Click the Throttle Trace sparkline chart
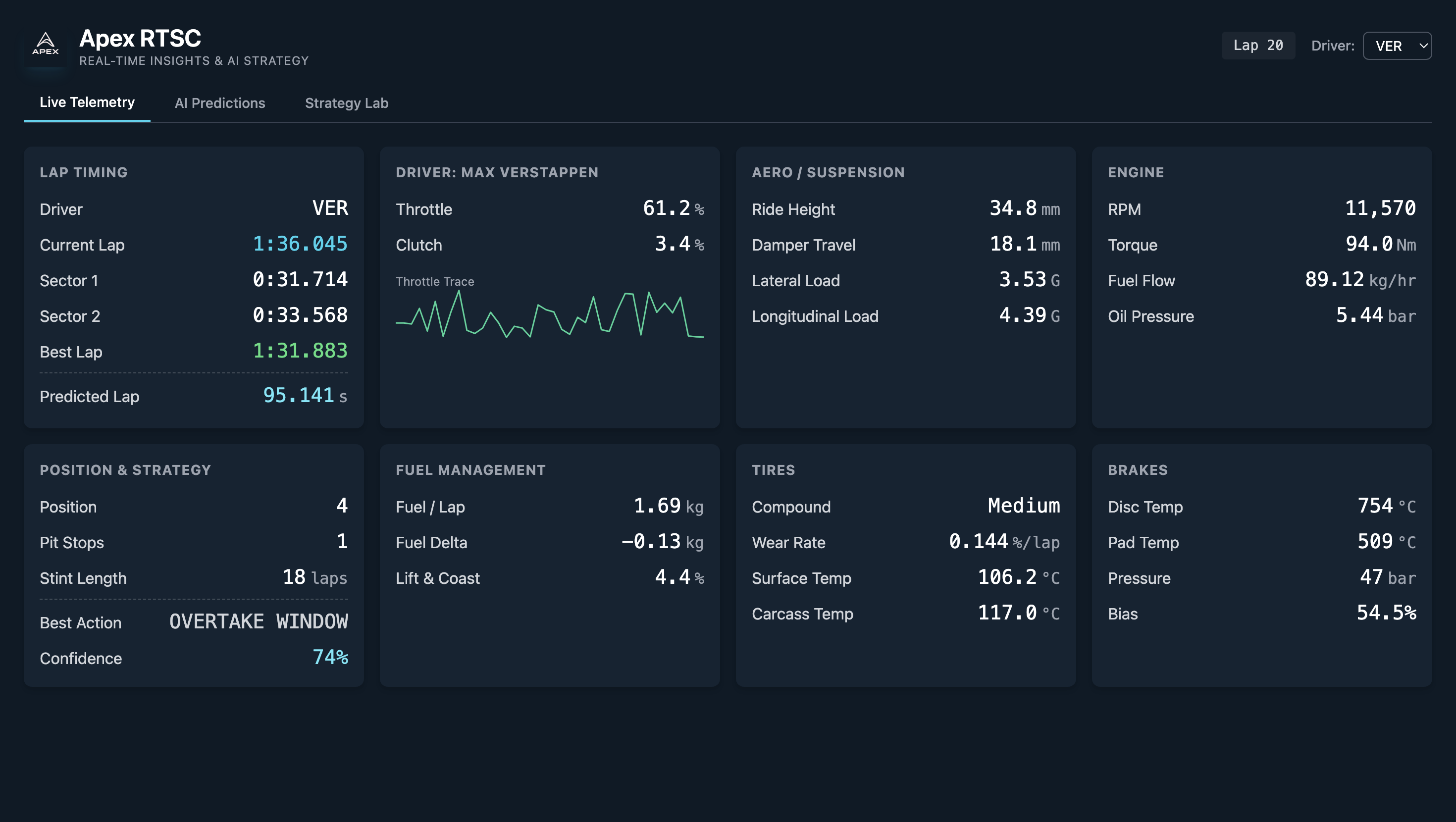 point(549,314)
